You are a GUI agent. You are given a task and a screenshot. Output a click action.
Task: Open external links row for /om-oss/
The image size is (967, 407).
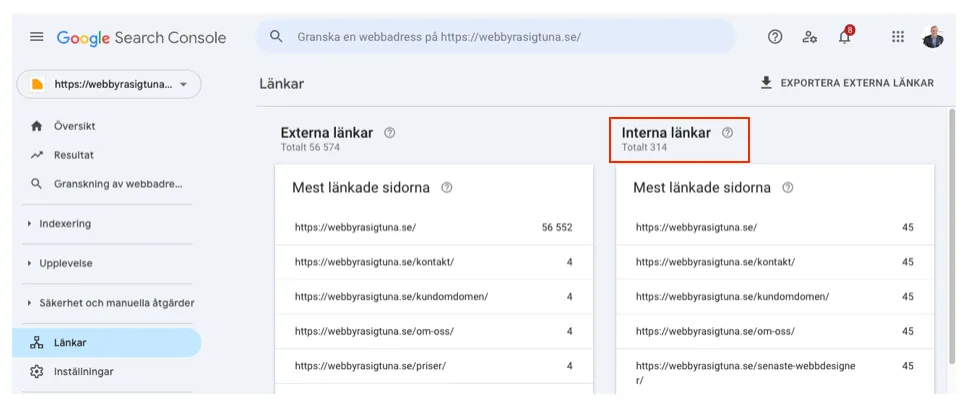434,331
